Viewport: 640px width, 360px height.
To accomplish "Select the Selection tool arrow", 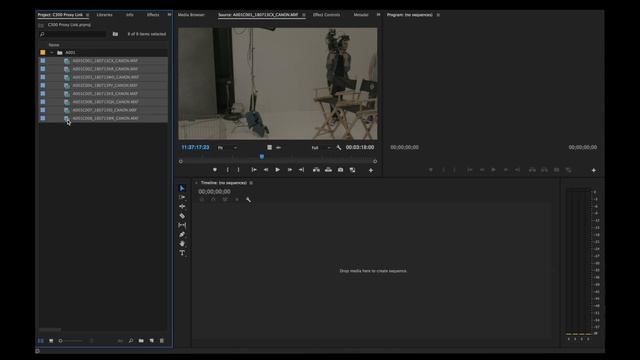I will tap(182, 188).
